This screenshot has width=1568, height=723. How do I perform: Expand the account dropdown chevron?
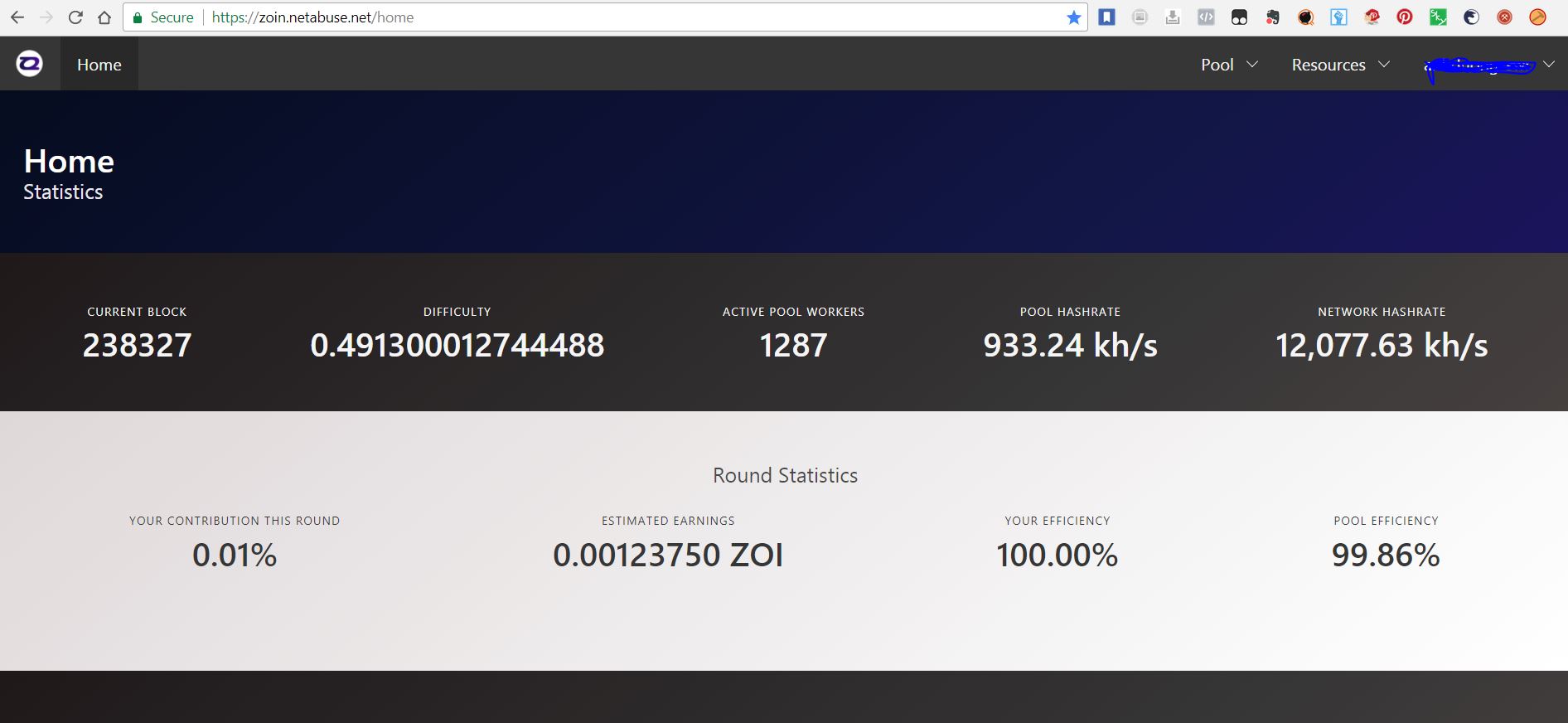coord(1549,65)
